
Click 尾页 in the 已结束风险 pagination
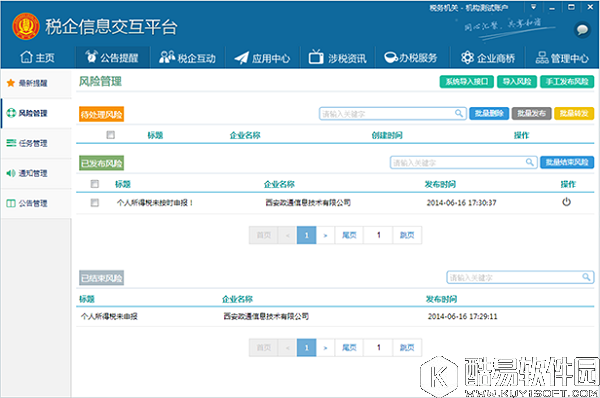point(349,347)
